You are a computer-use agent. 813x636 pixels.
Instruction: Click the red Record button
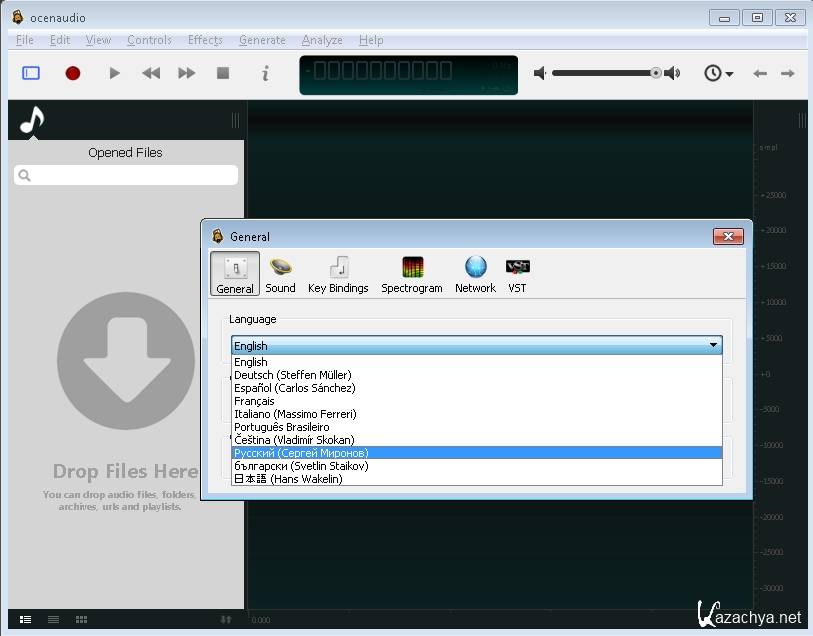pos(73,73)
